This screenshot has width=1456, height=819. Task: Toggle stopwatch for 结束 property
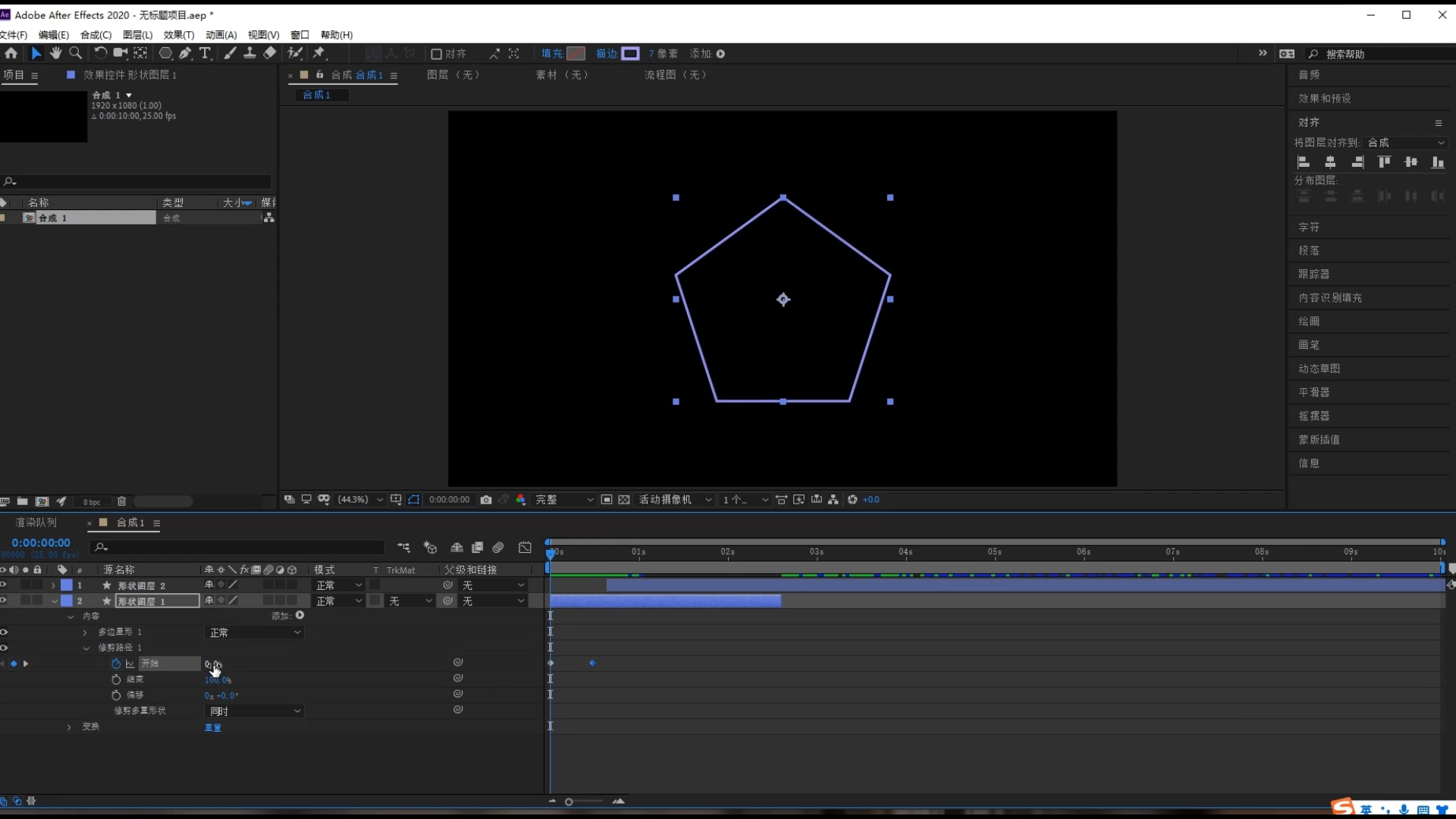click(x=116, y=679)
